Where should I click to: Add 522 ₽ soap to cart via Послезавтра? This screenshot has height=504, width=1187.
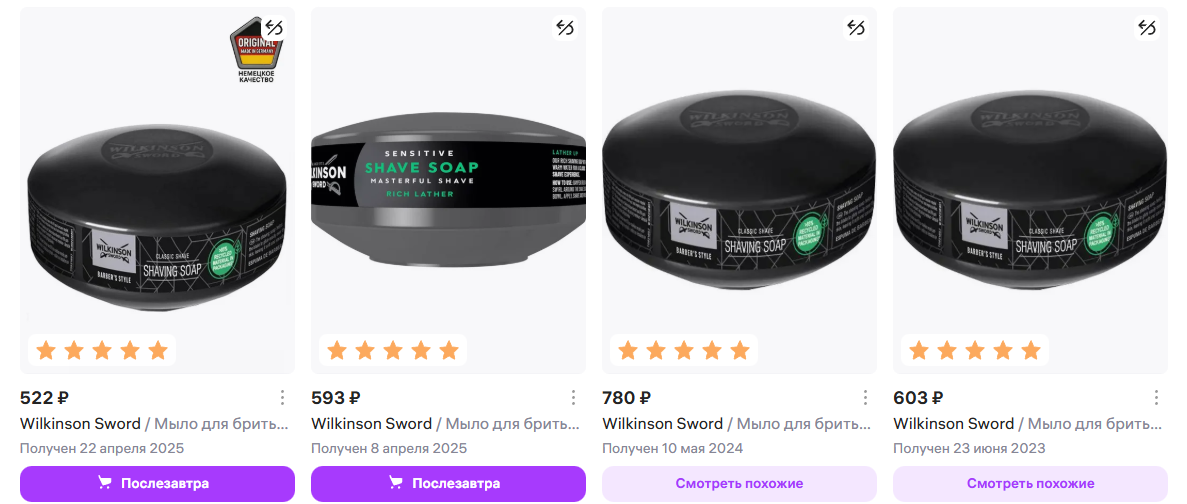point(157,483)
